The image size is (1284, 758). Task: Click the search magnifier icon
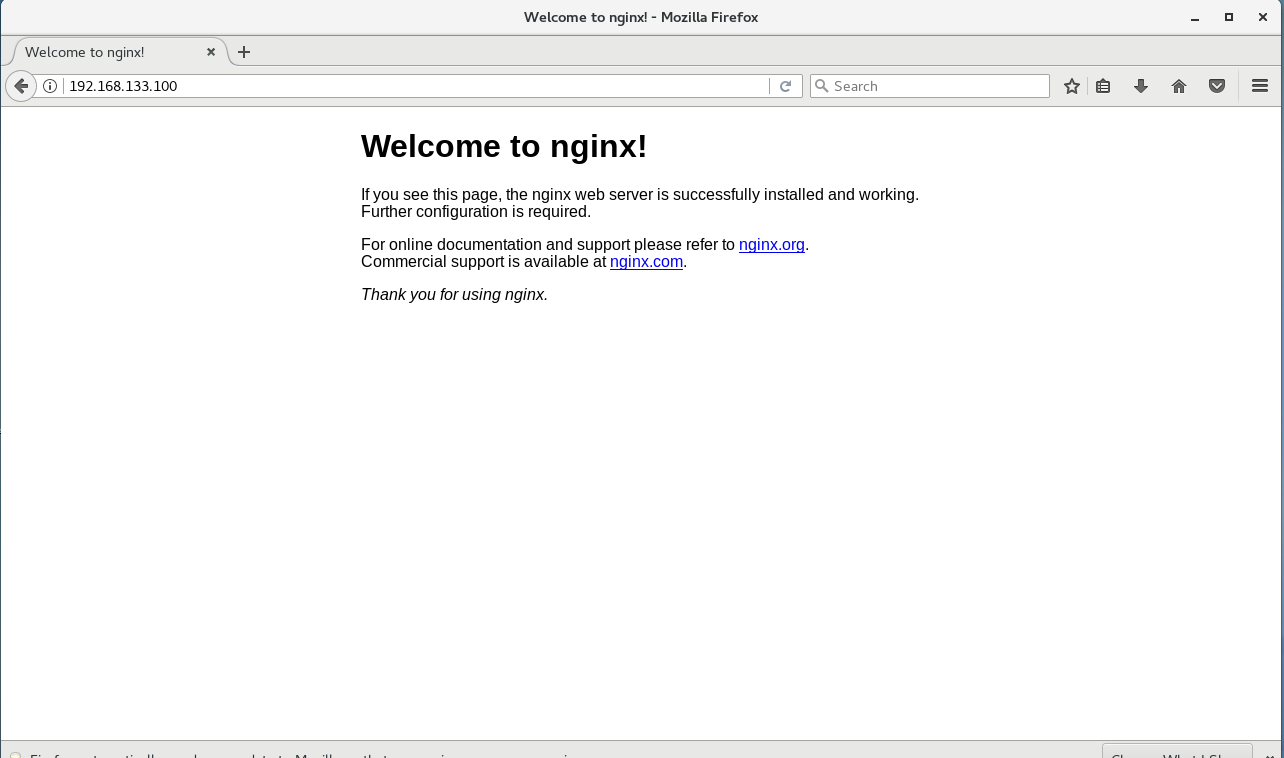822,86
